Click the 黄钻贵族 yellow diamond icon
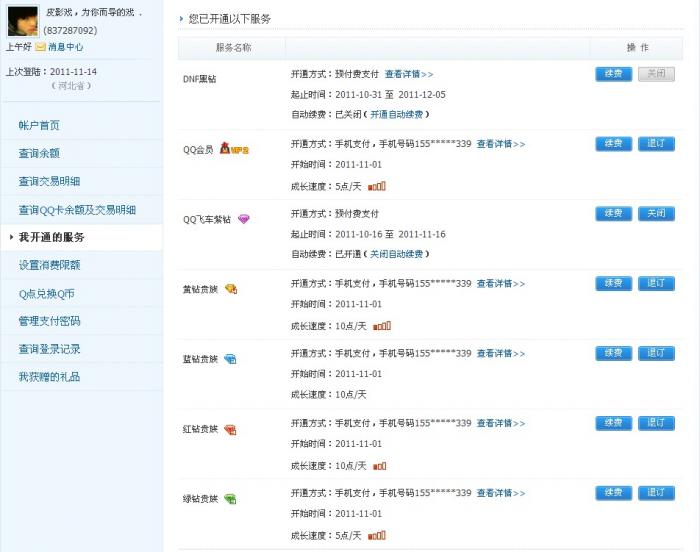This screenshot has height=552, width=700. tap(231, 289)
